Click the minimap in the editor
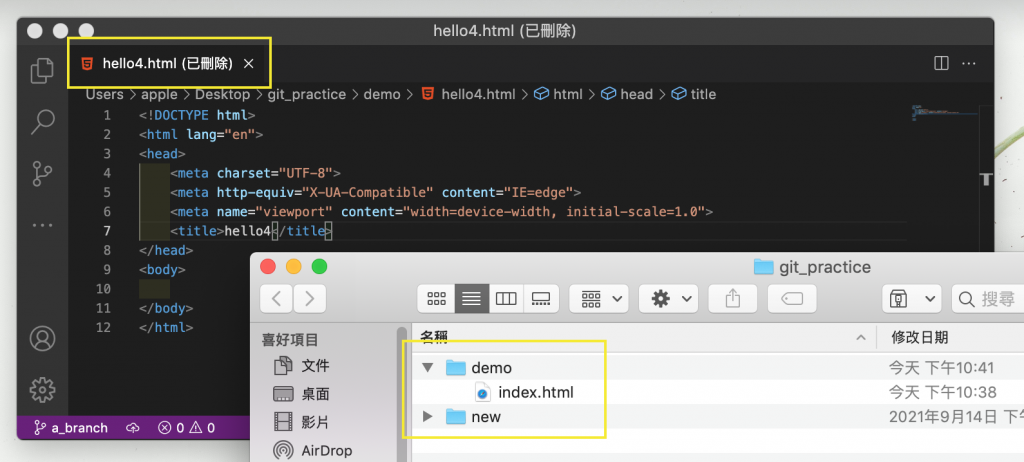The image size is (1024, 462). click(944, 112)
